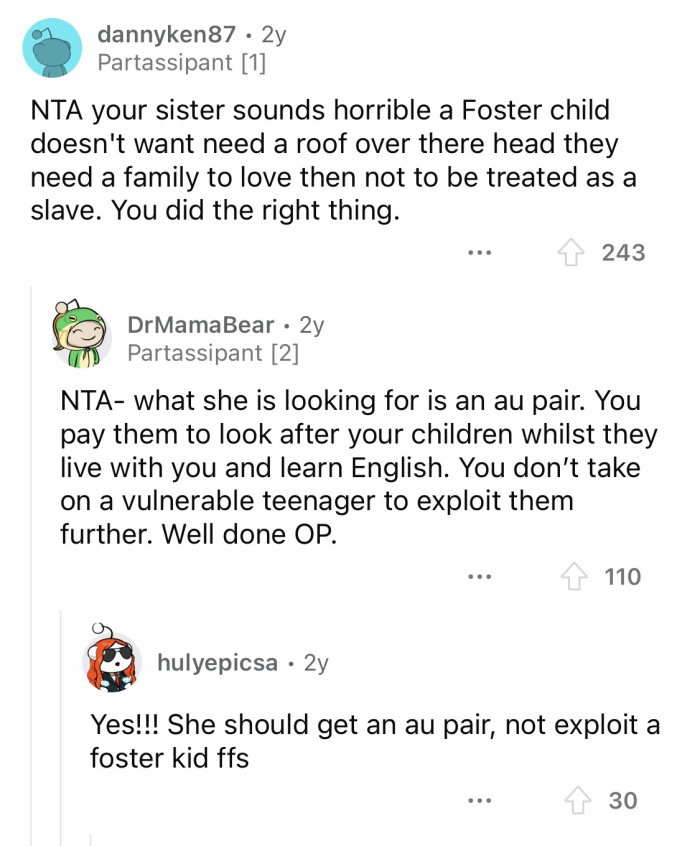
Task: Open more options on dannyken87's comment
Action: [x=479, y=252]
